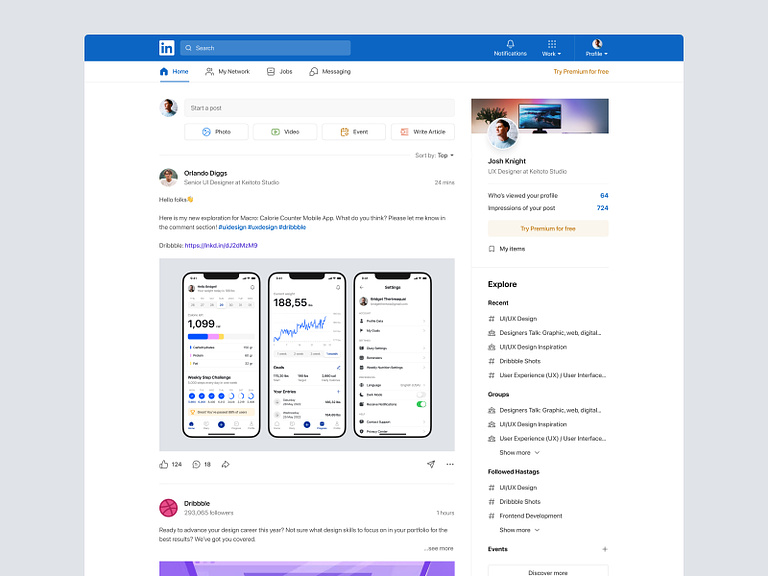Click the LinkedIn logo icon
The image size is (768, 576).
click(166, 48)
